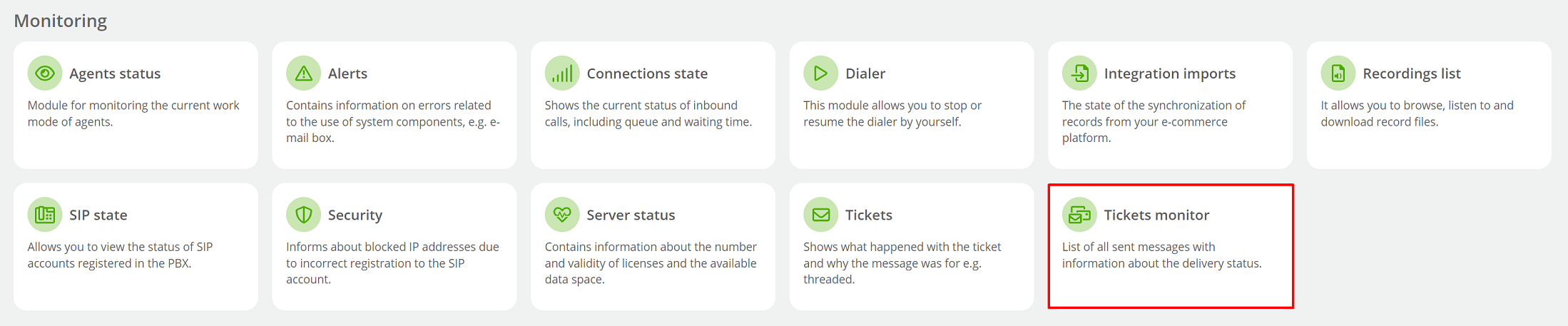Go to Connections state title
Screen dimensions: 1568x326
point(647,73)
